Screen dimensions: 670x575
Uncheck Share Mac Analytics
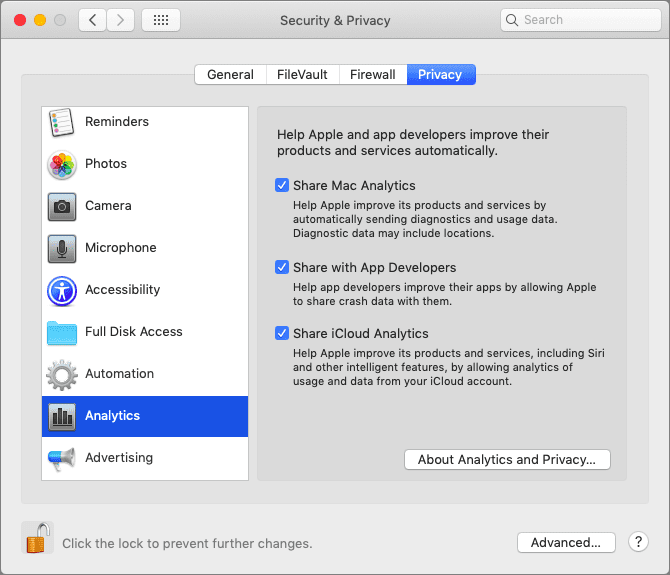(x=282, y=185)
